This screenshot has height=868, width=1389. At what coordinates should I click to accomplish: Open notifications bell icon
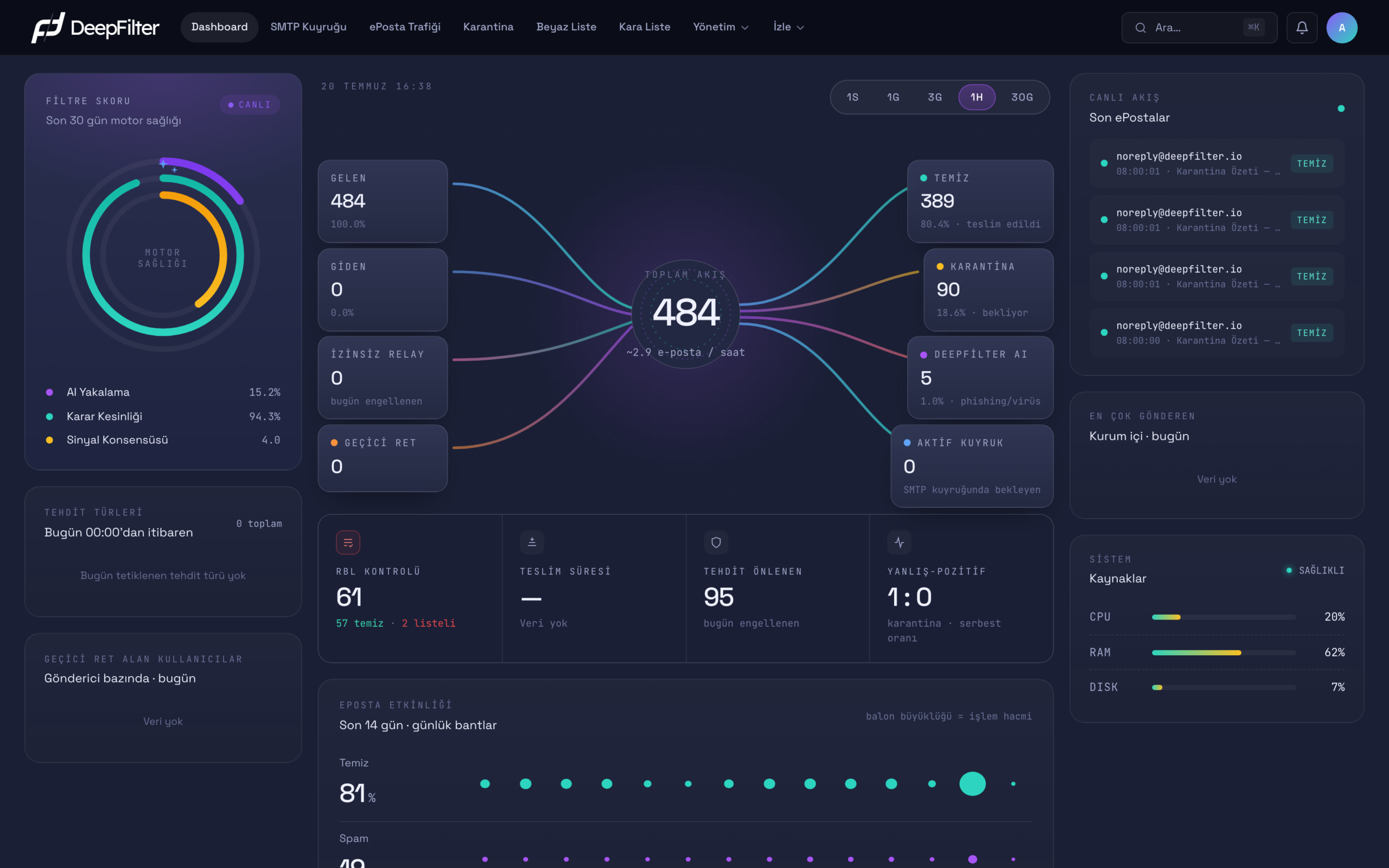click(1302, 28)
